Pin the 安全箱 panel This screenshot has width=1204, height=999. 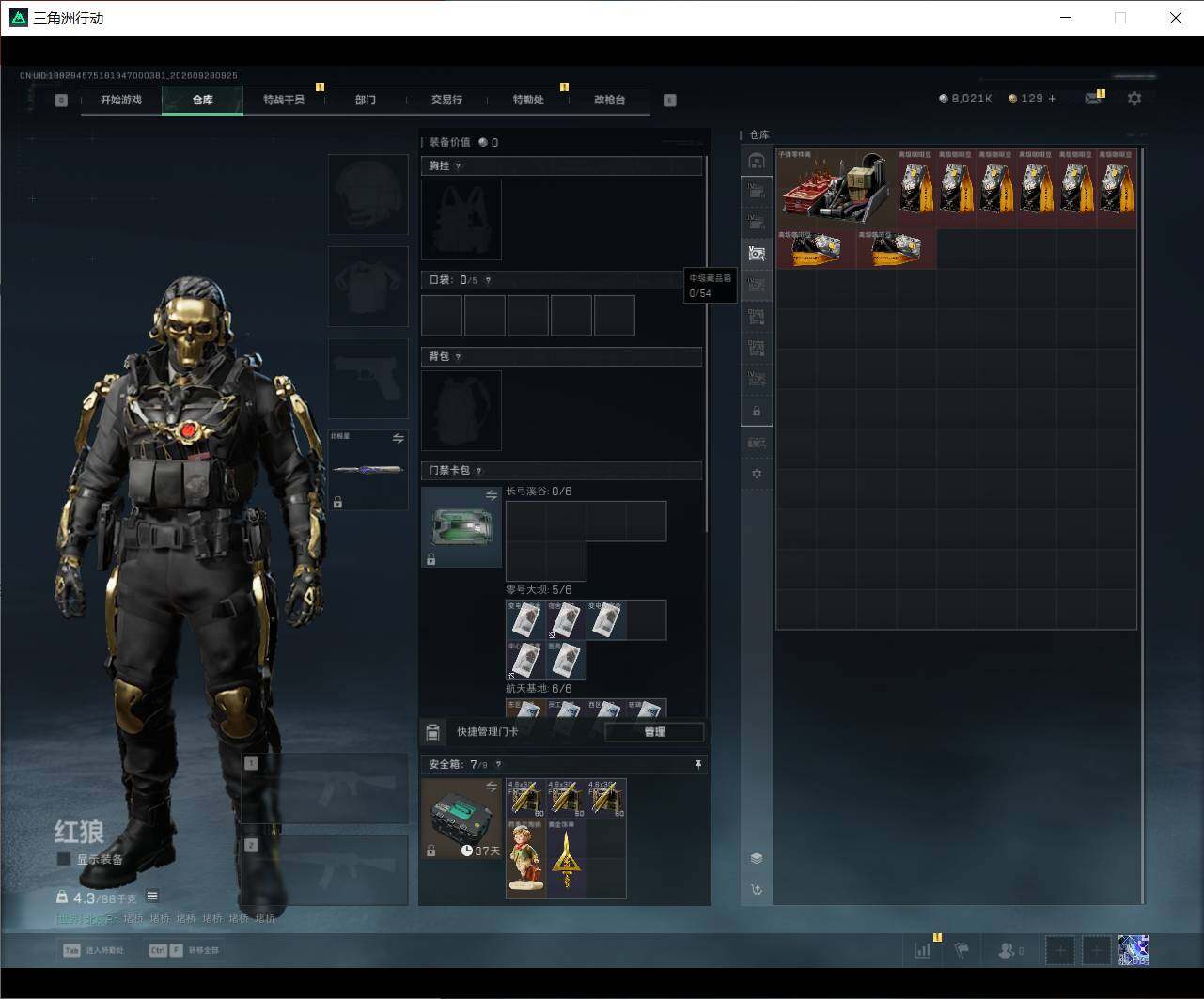pos(697,765)
